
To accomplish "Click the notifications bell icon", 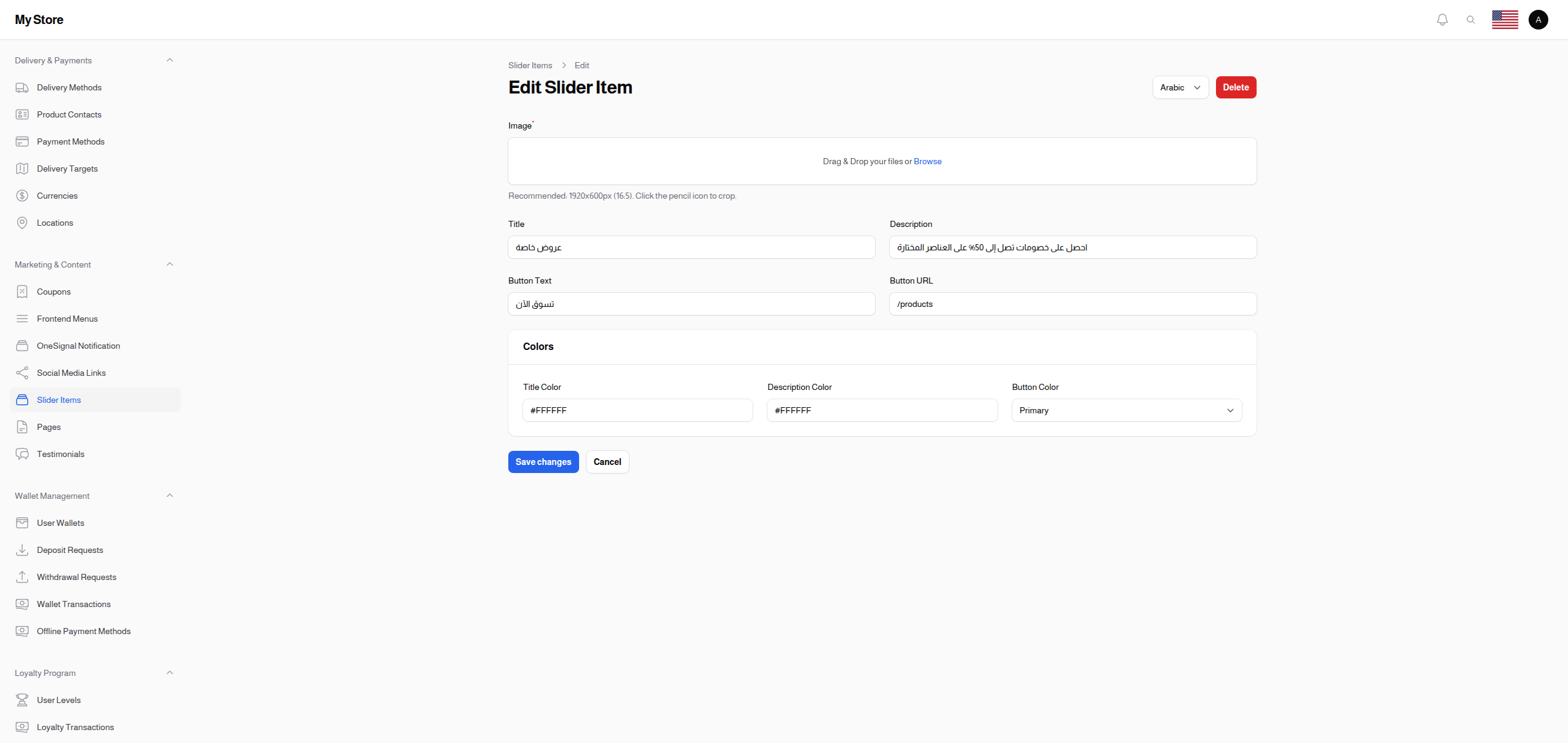I will [x=1442, y=20].
